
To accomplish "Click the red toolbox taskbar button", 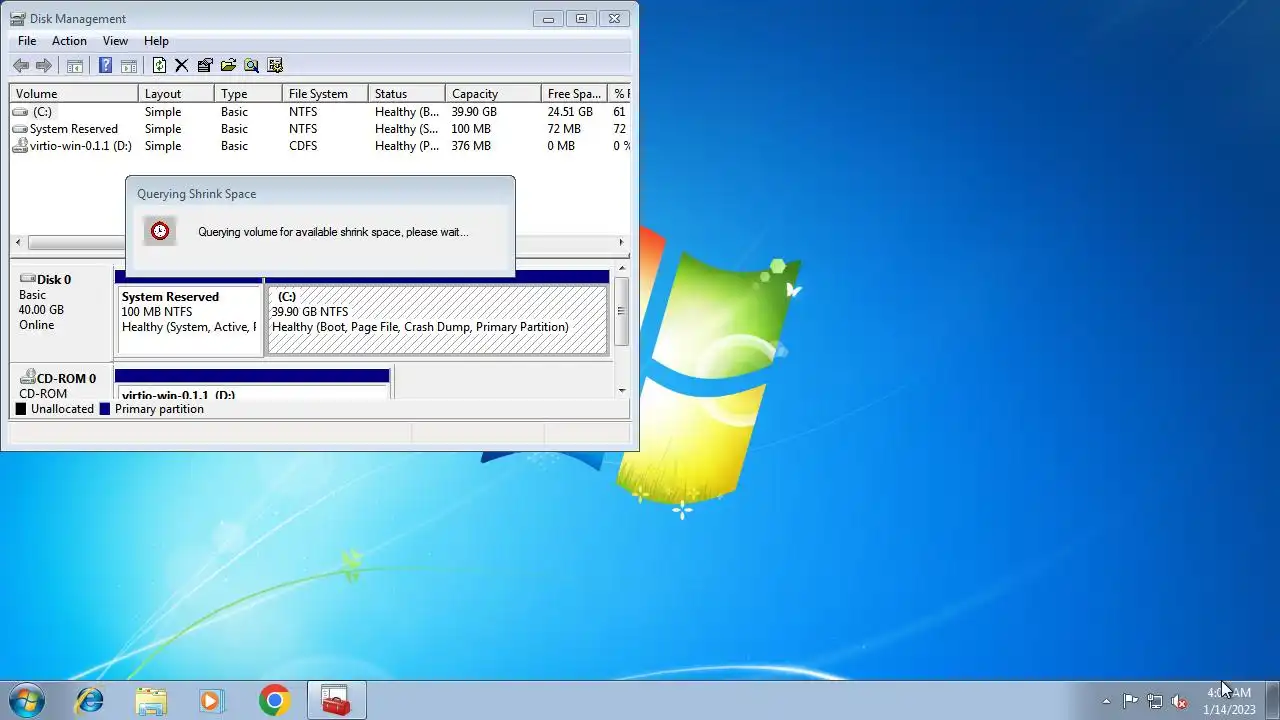I will (x=336, y=700).
